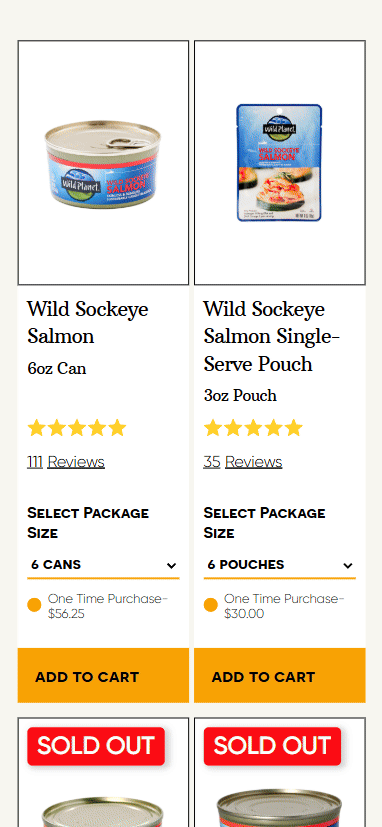The width and height of the screenshot is (382, 827).
Task: Open Wild Sockeye Salmon Single-Serve Pouch title
Action: coord(272,336)
